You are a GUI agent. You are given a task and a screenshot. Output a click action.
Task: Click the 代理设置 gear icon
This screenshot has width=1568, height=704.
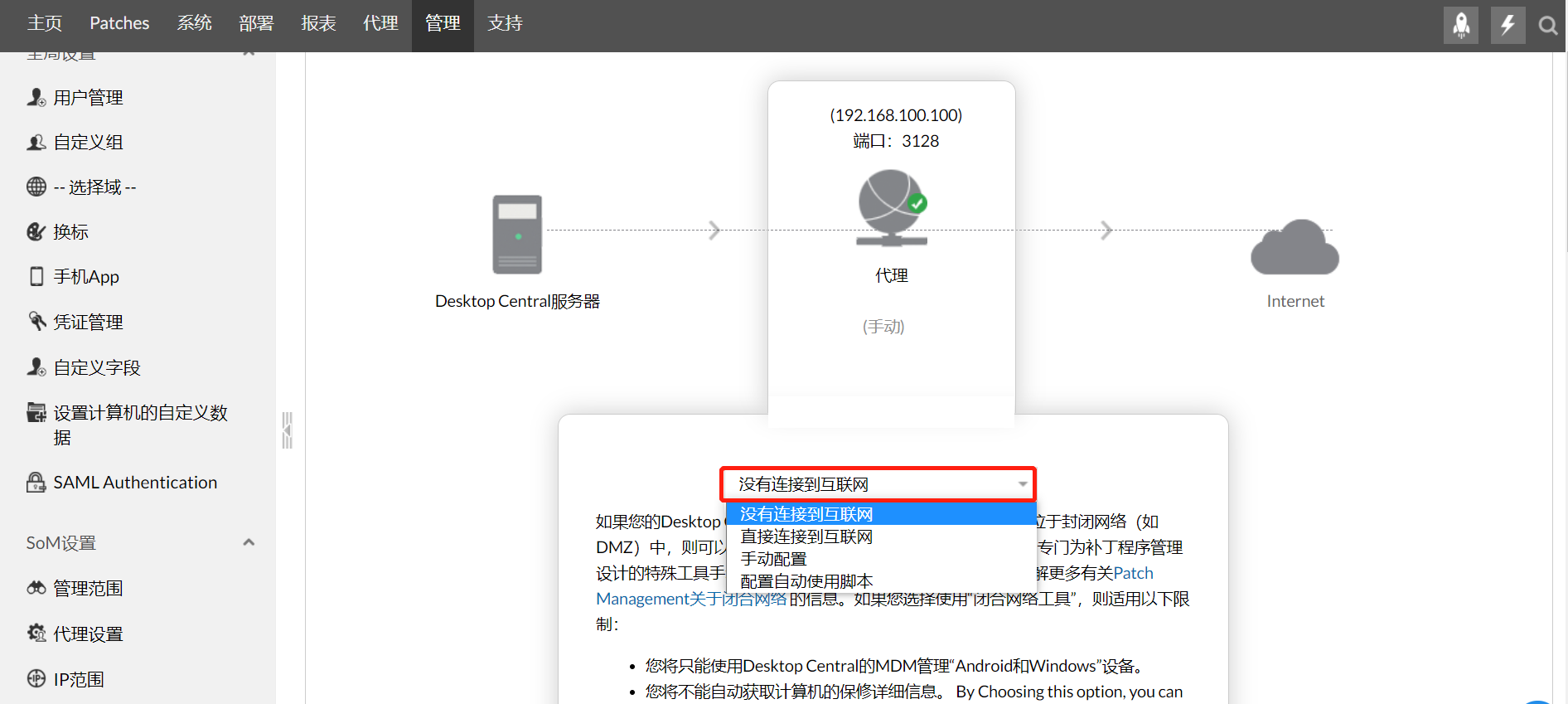click(x=36, y=634)
